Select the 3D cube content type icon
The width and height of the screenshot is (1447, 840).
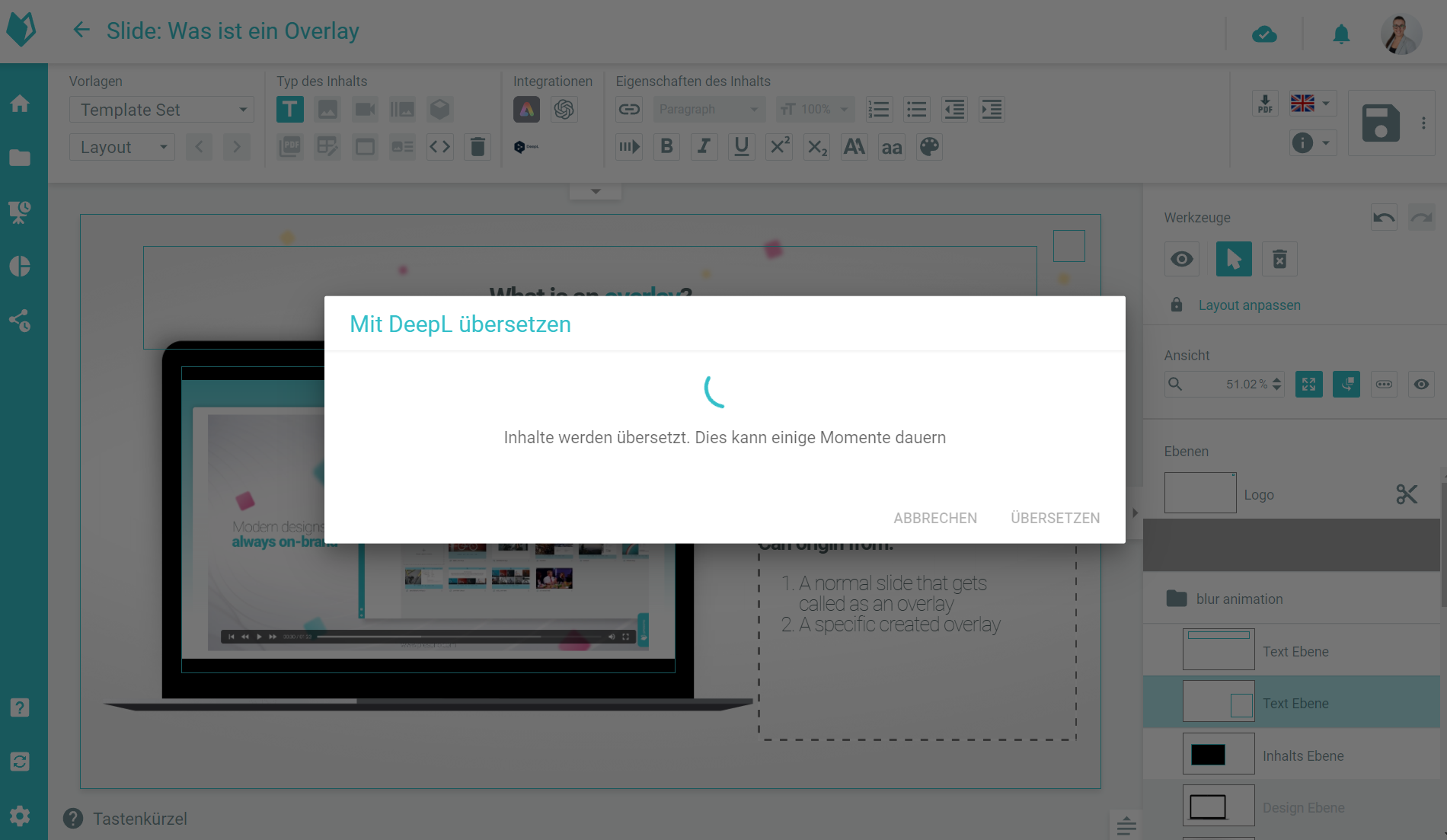point(439,110)
